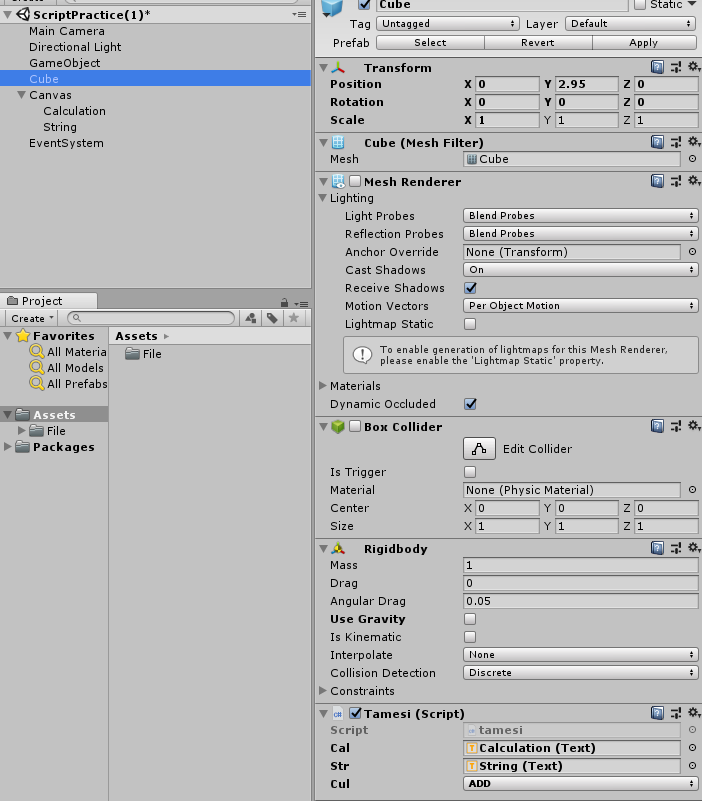Select Main Camera in Hierarchy
Screen dimensions: 702x801
point(66,31)
